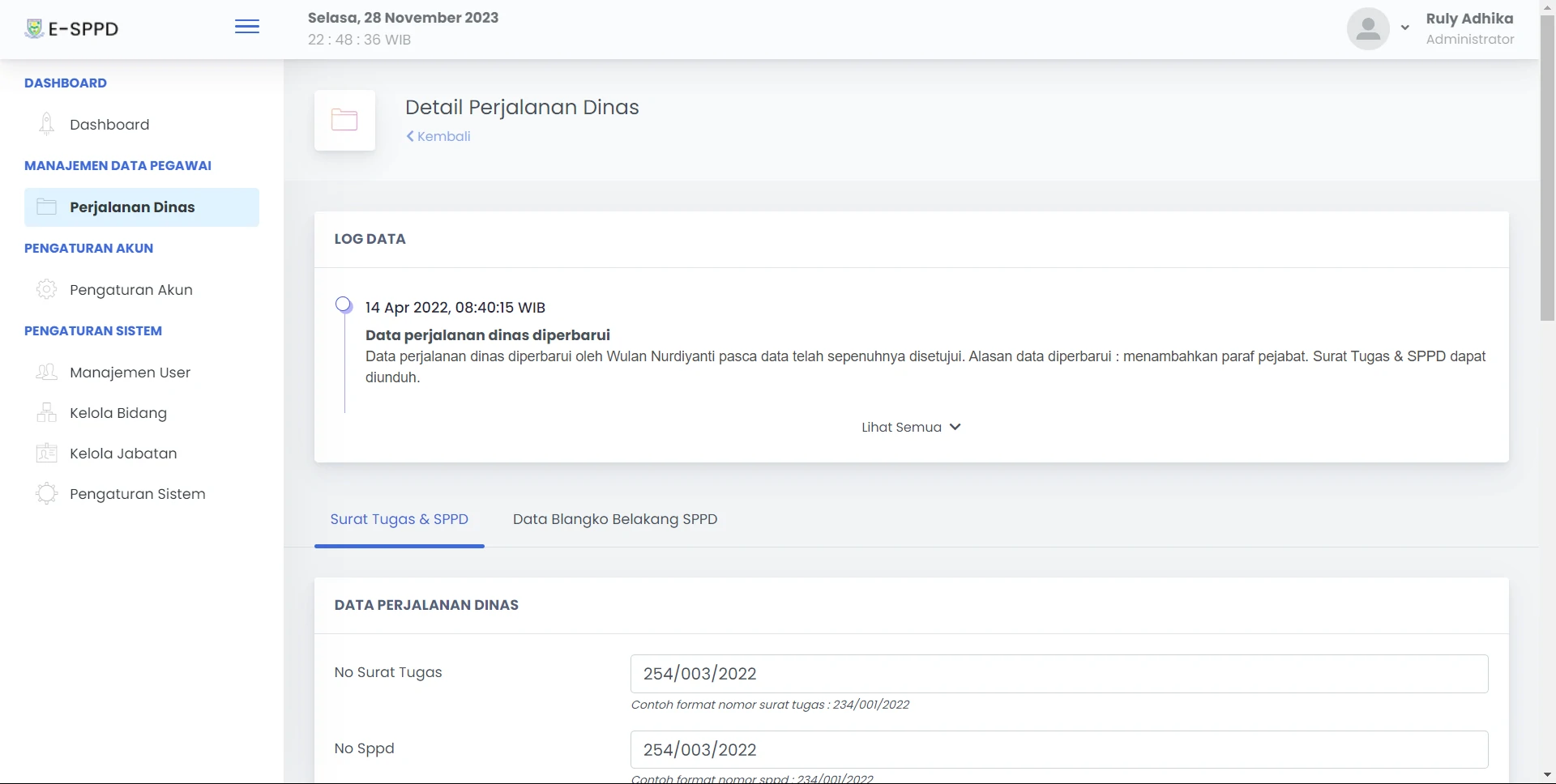This screenshot has height=784, width=1556.
Task: Toggle sidebar with hamburger menu icon
Action: tap(247, 28)
